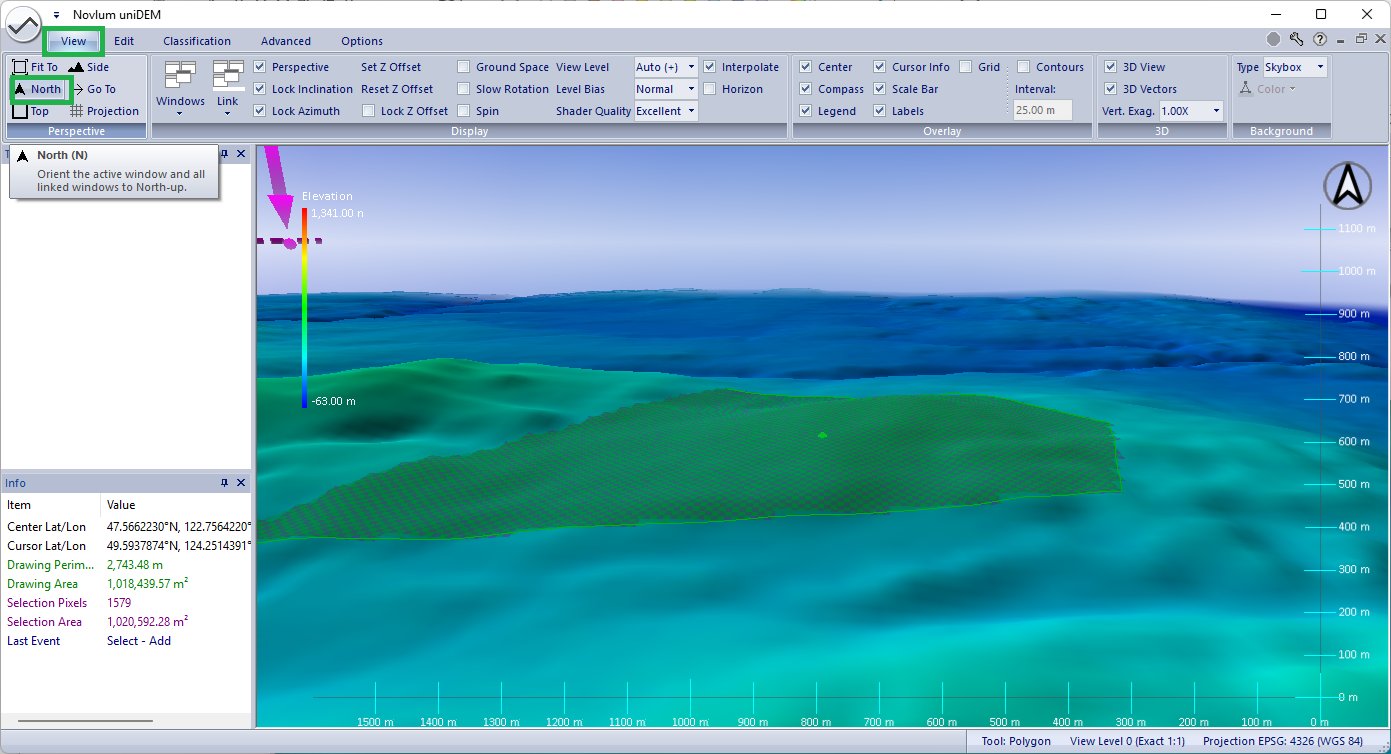Pin the panel above the Info panel
This screenshot has width=1391, height=754.
225,154
